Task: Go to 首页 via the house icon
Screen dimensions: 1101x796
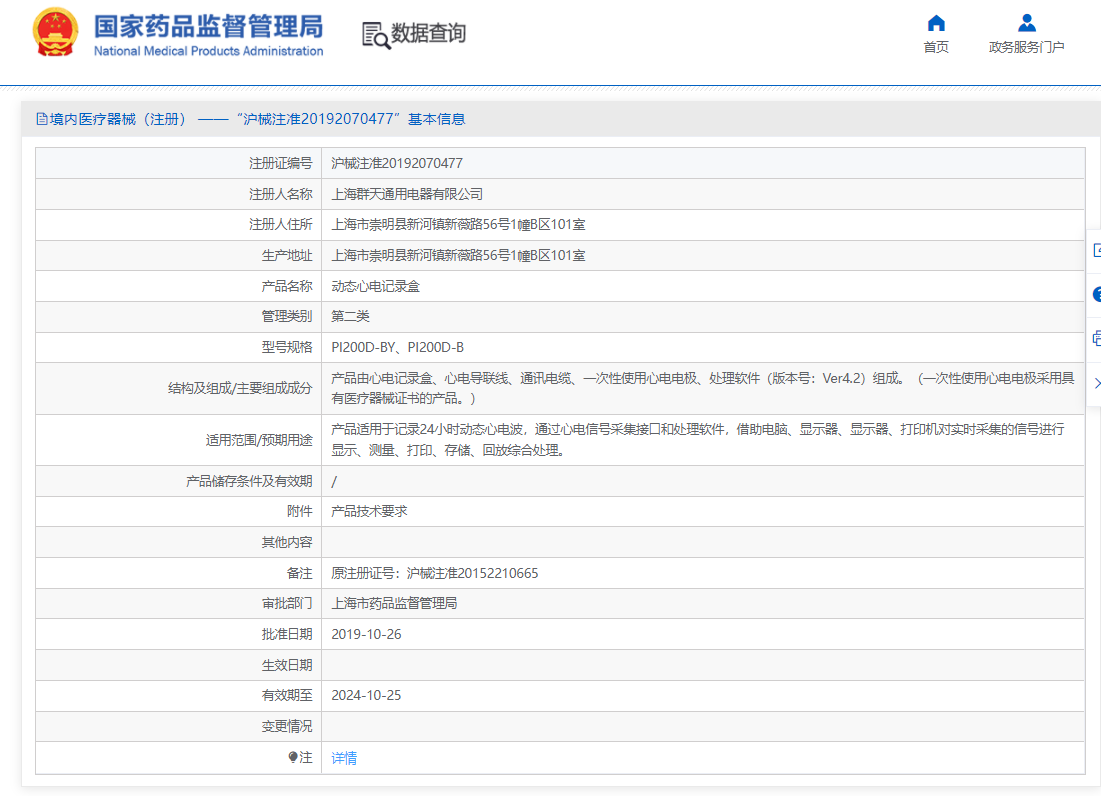Action: 936,23
